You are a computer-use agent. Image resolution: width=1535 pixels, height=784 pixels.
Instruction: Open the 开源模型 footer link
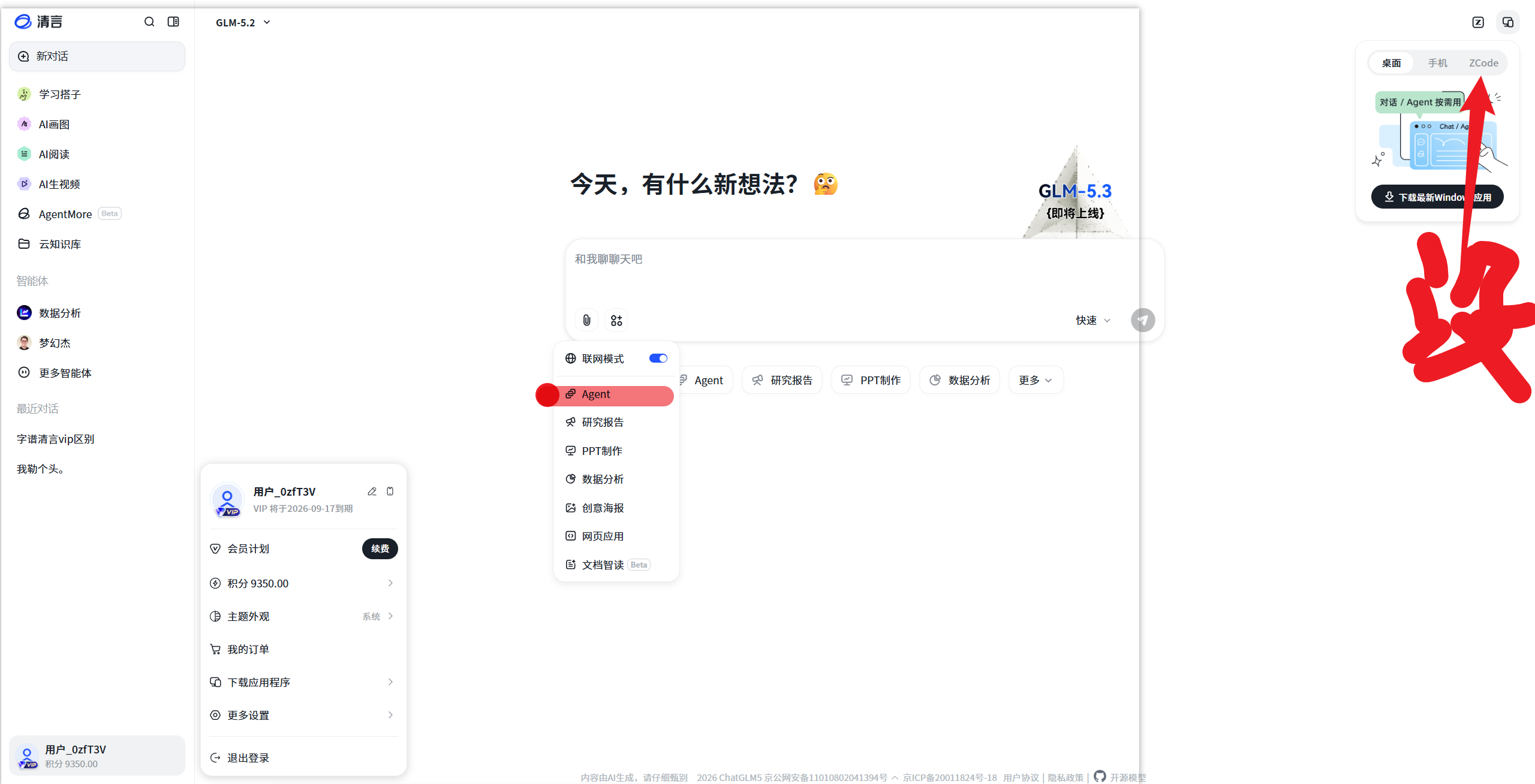1128,778
